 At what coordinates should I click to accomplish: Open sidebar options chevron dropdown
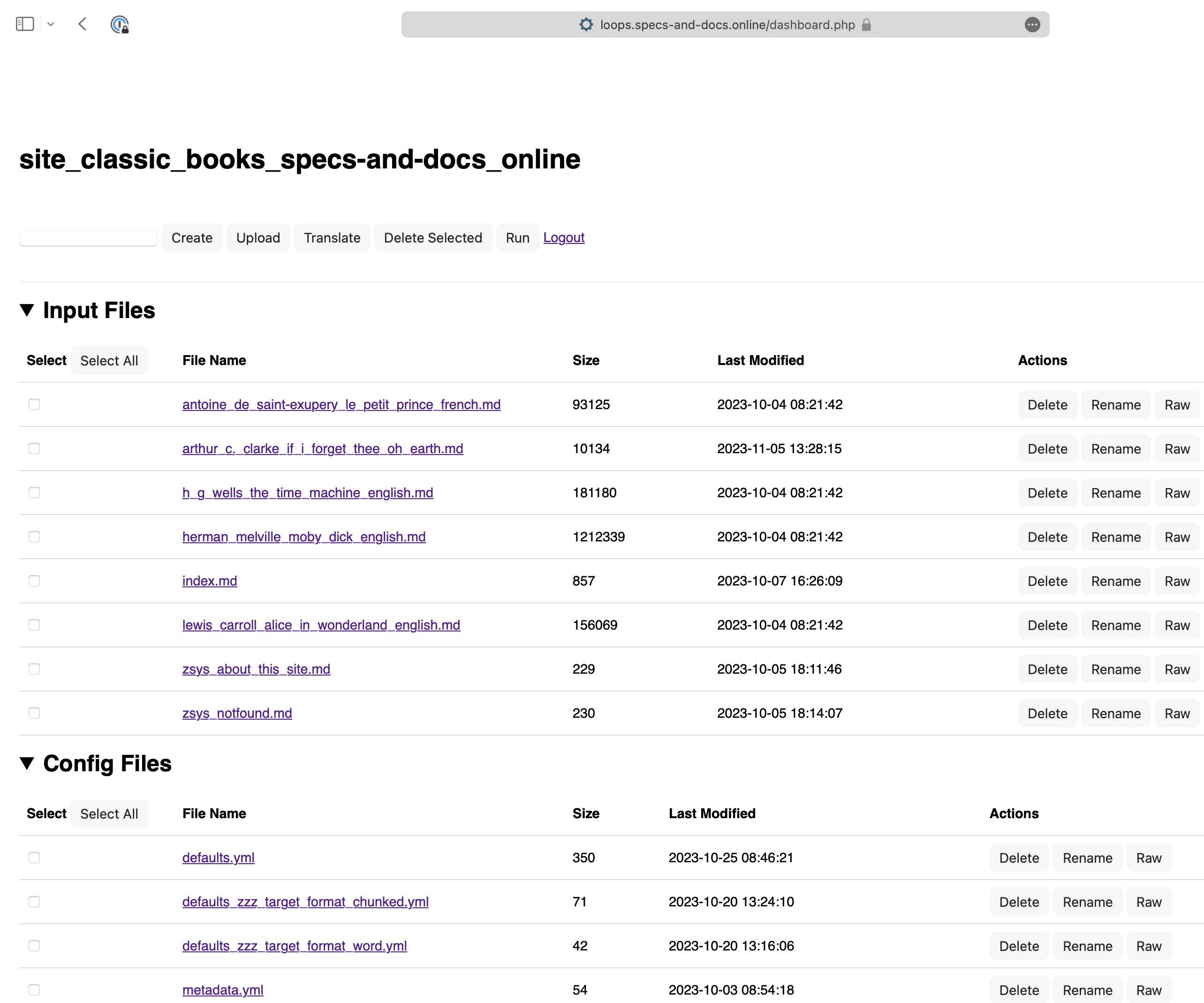click(51, 24)
